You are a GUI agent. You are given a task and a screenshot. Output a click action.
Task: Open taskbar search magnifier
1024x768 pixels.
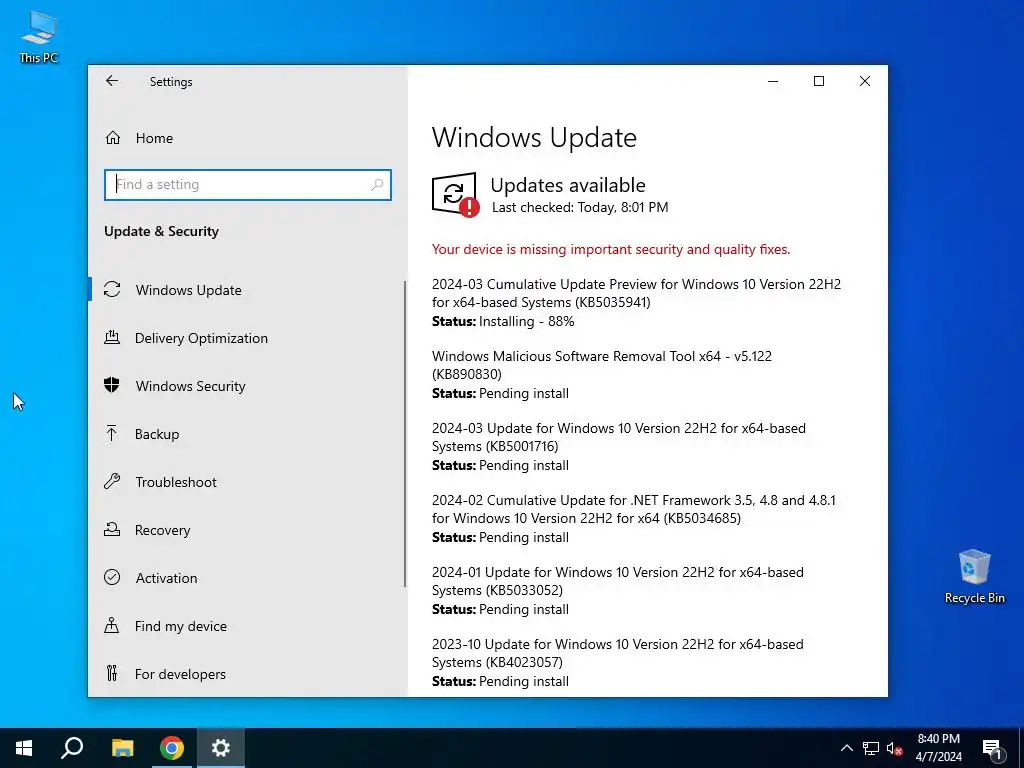click(x=72, y=748)
